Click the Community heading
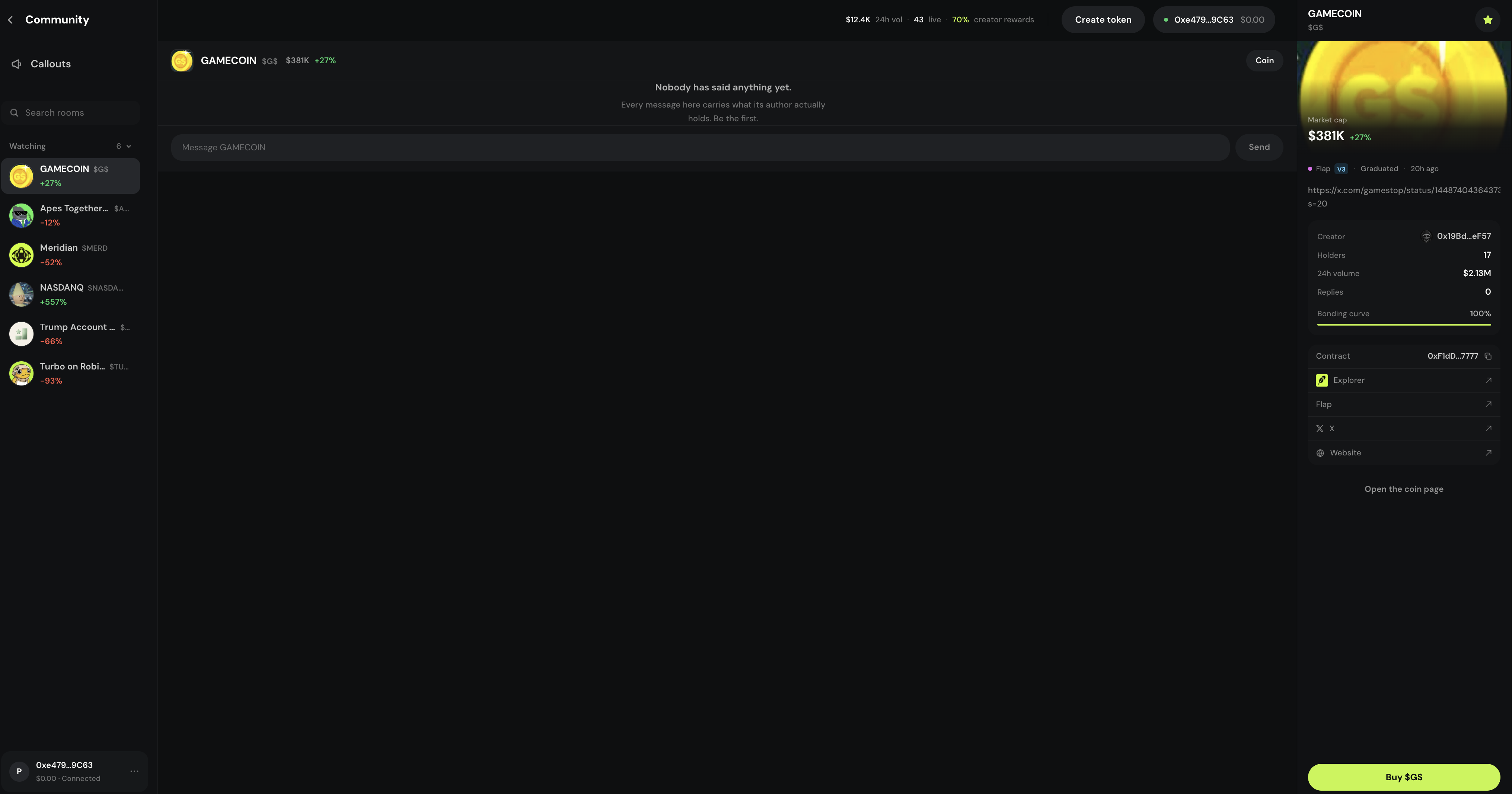 click(x=57, y=20)
